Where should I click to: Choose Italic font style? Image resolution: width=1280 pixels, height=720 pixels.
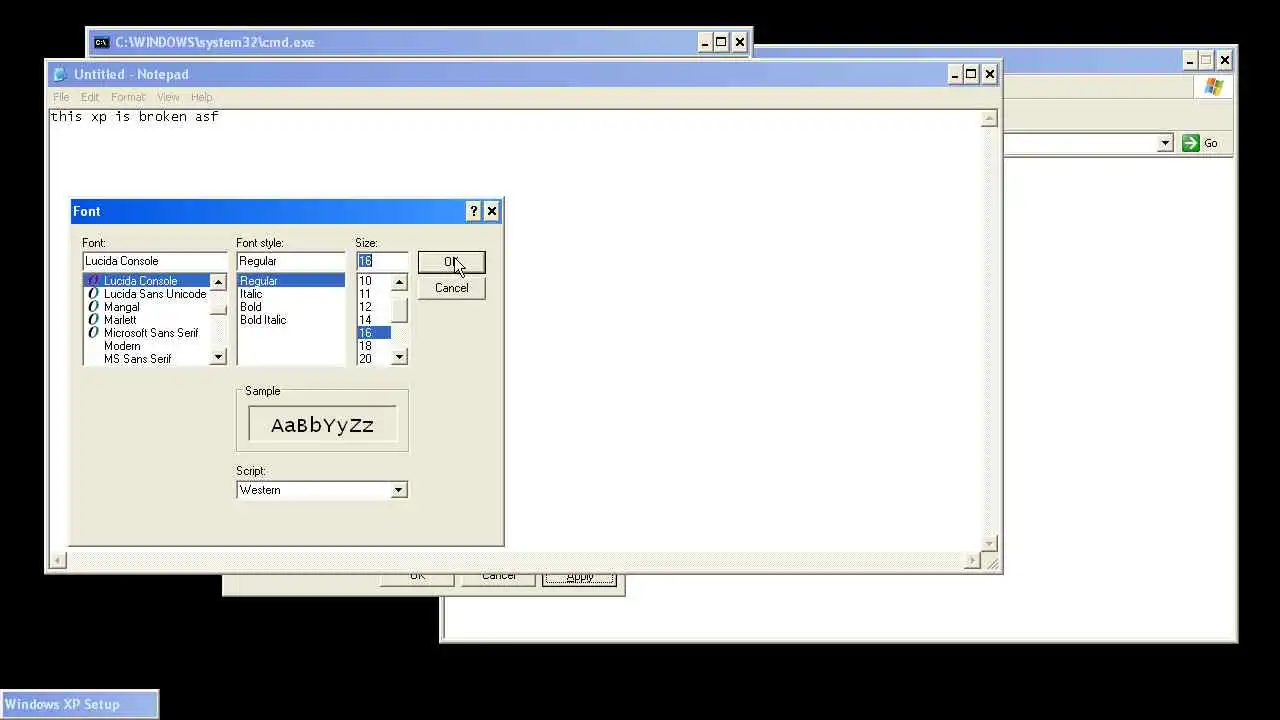tap(291, 294)
